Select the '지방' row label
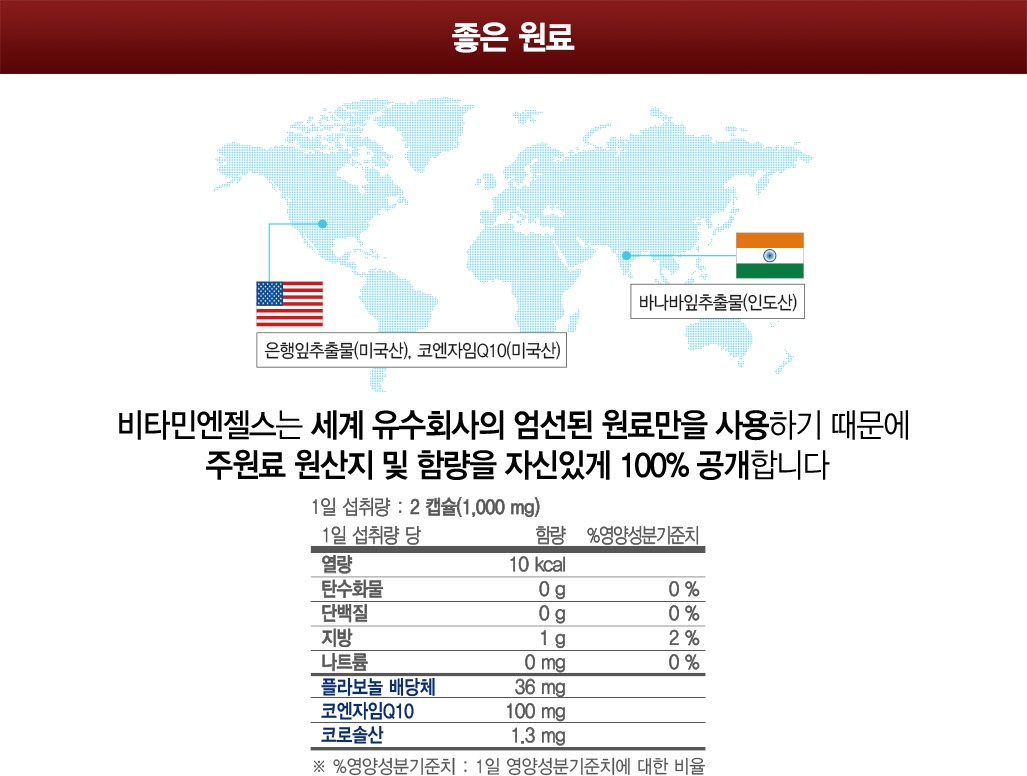The width and height of the screenshot is (1027, 776). pos(337,638)
